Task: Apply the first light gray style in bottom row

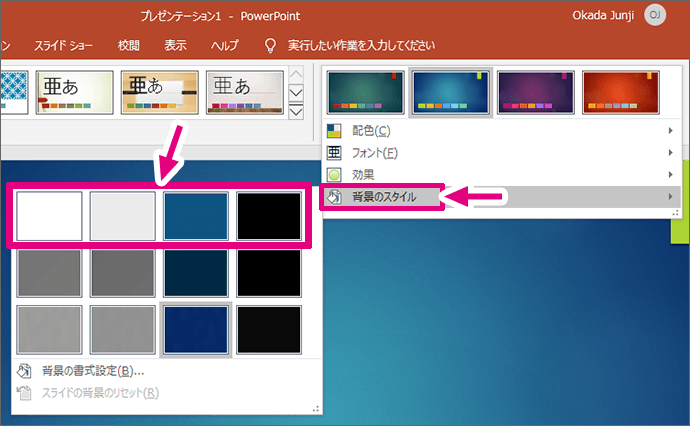Action: click(49, 330)
